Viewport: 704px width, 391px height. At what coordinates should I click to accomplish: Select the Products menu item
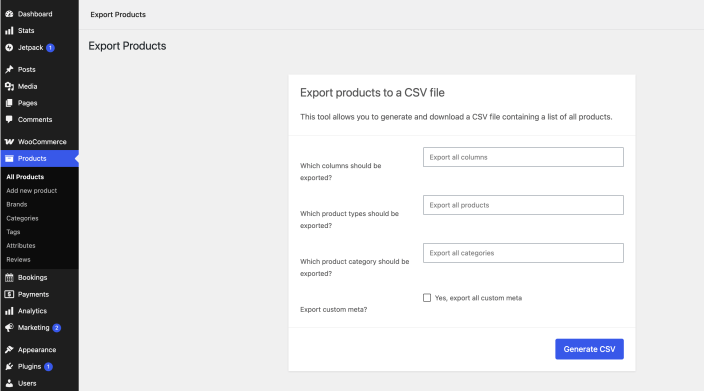[40, 158]
